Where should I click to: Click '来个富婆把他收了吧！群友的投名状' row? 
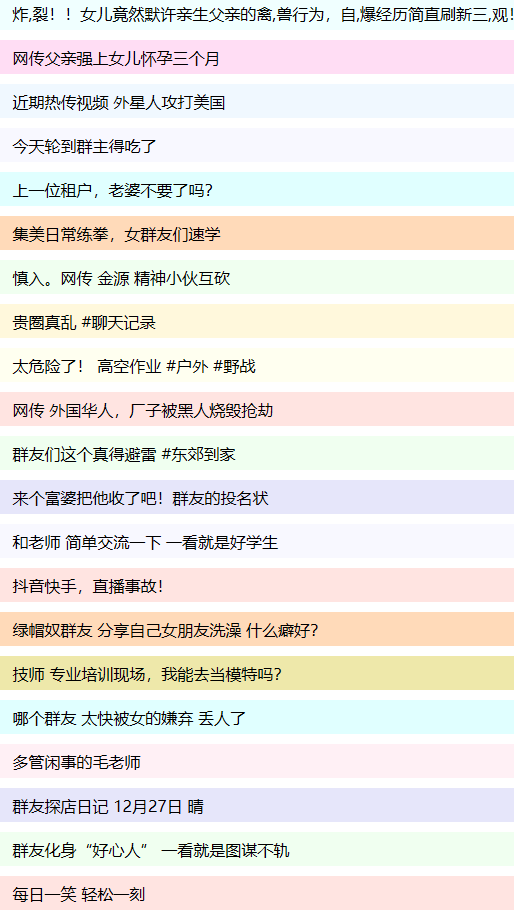[257, 498]
